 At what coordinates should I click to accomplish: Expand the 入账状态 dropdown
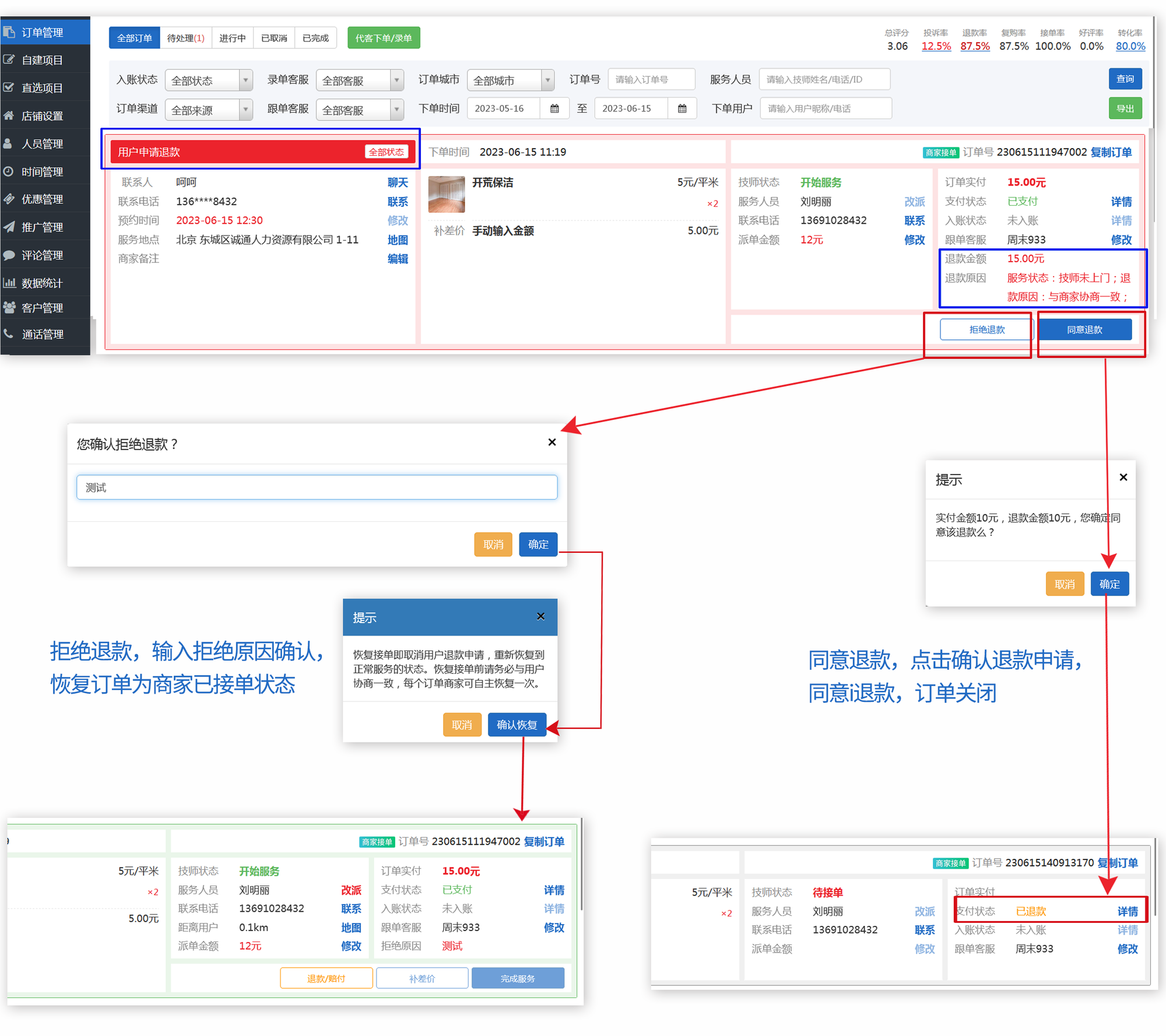coord(209,80)
